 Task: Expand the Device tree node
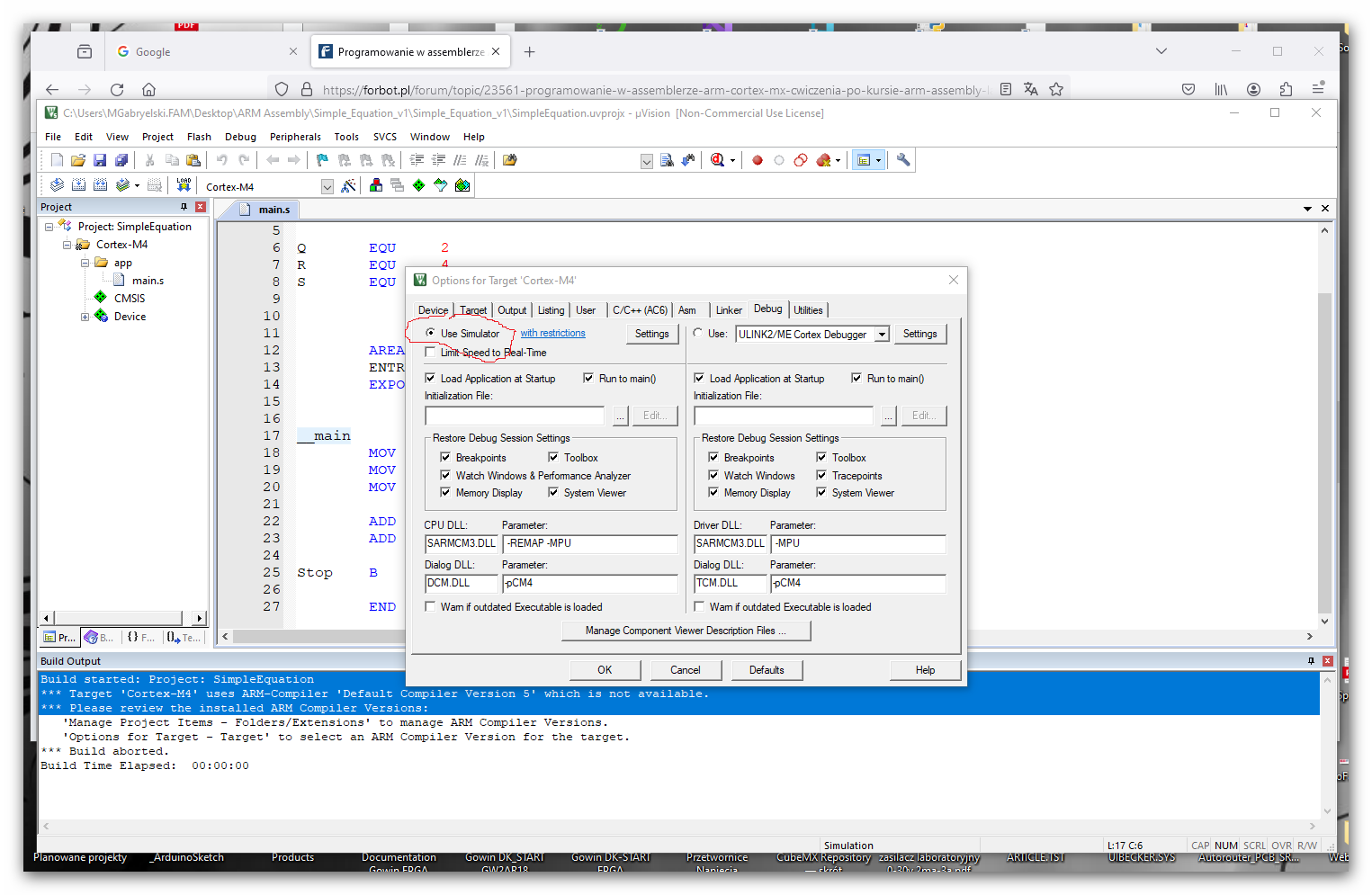pos(85,317)
